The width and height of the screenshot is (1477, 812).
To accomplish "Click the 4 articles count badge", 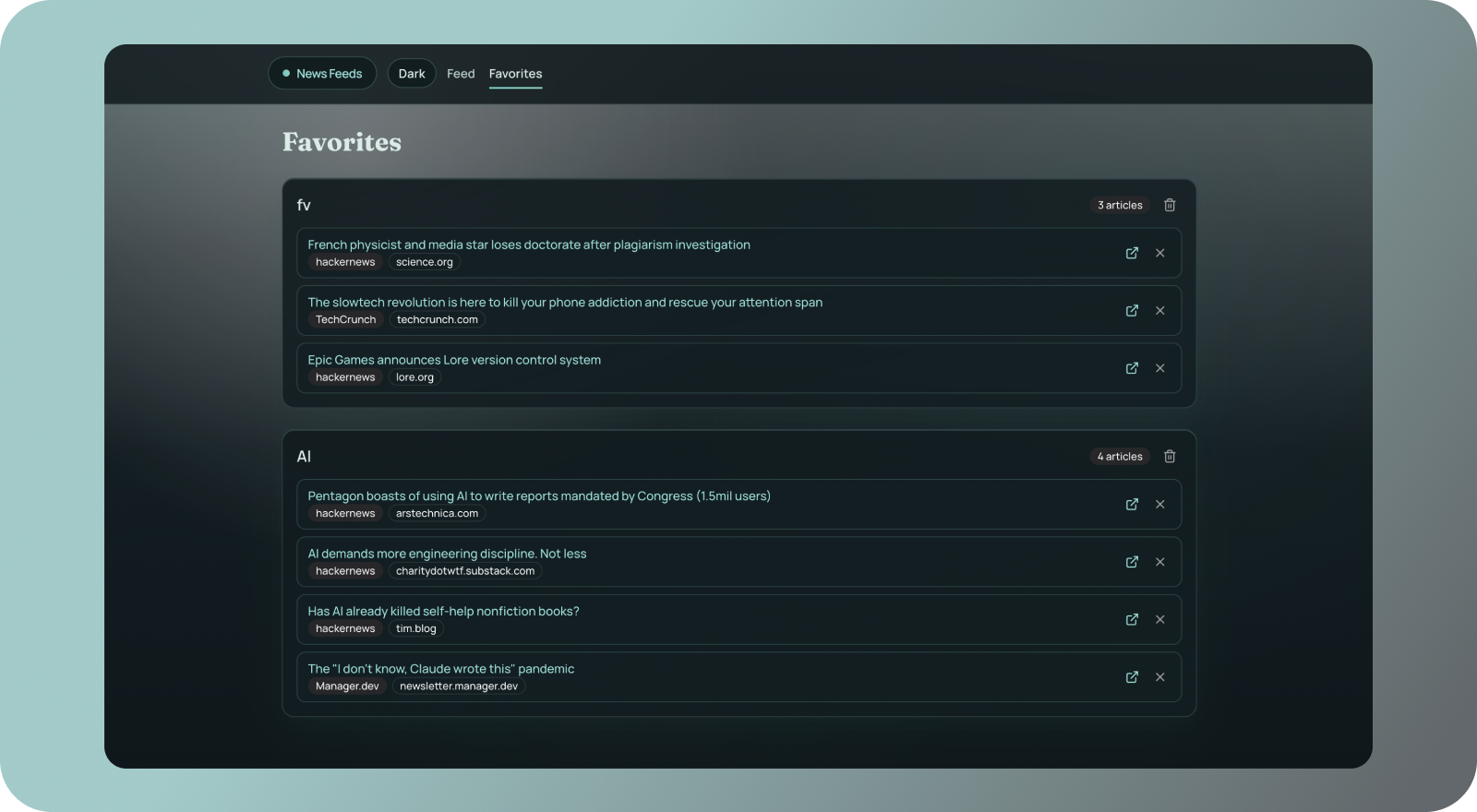I will (1120, 456).
